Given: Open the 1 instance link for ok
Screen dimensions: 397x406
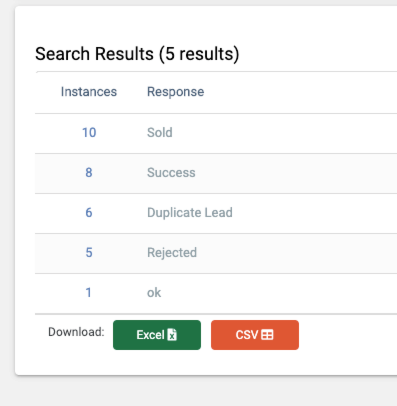Looking at the screenshot, I should (88, 293).
